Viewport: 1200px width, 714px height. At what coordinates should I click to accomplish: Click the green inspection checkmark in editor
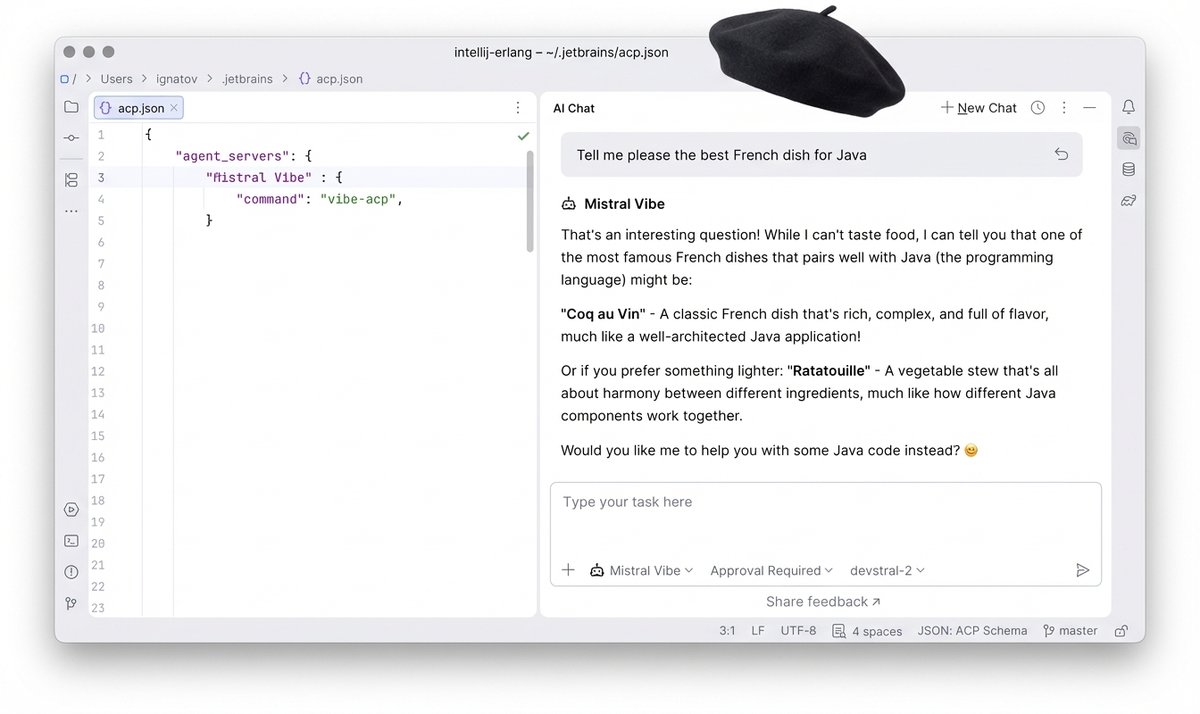coord(523,135)
